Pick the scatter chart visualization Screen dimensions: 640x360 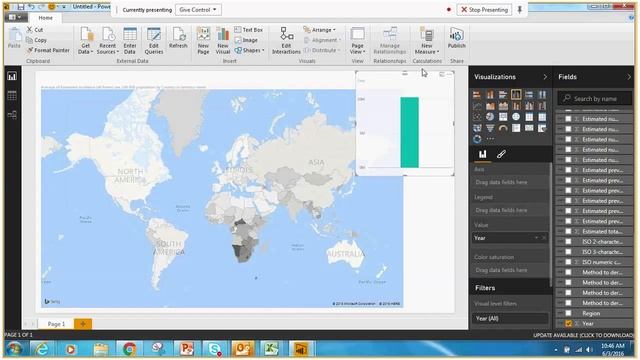tap(477, 117)
